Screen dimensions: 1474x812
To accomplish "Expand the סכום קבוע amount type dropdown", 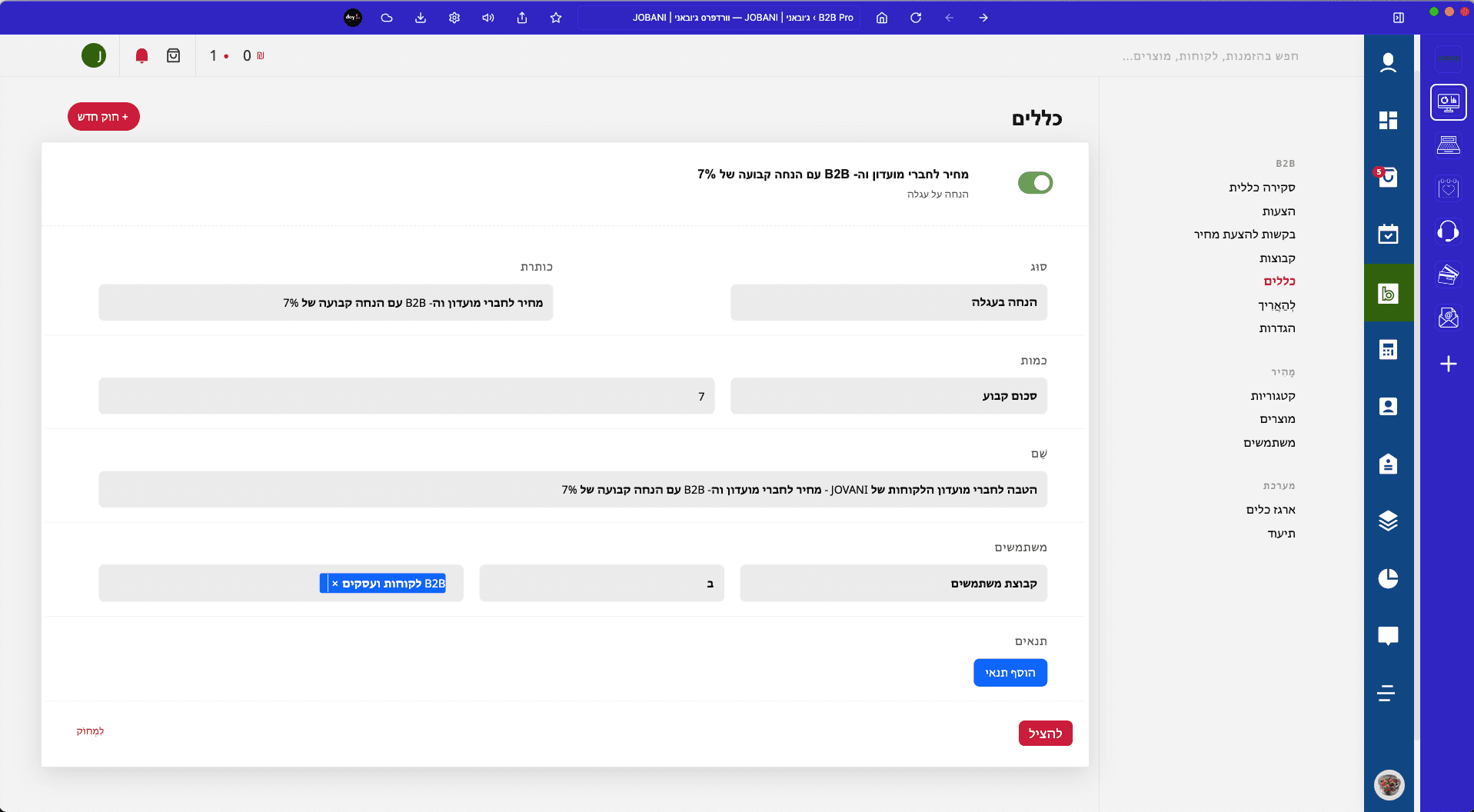I will coord(888,396).
